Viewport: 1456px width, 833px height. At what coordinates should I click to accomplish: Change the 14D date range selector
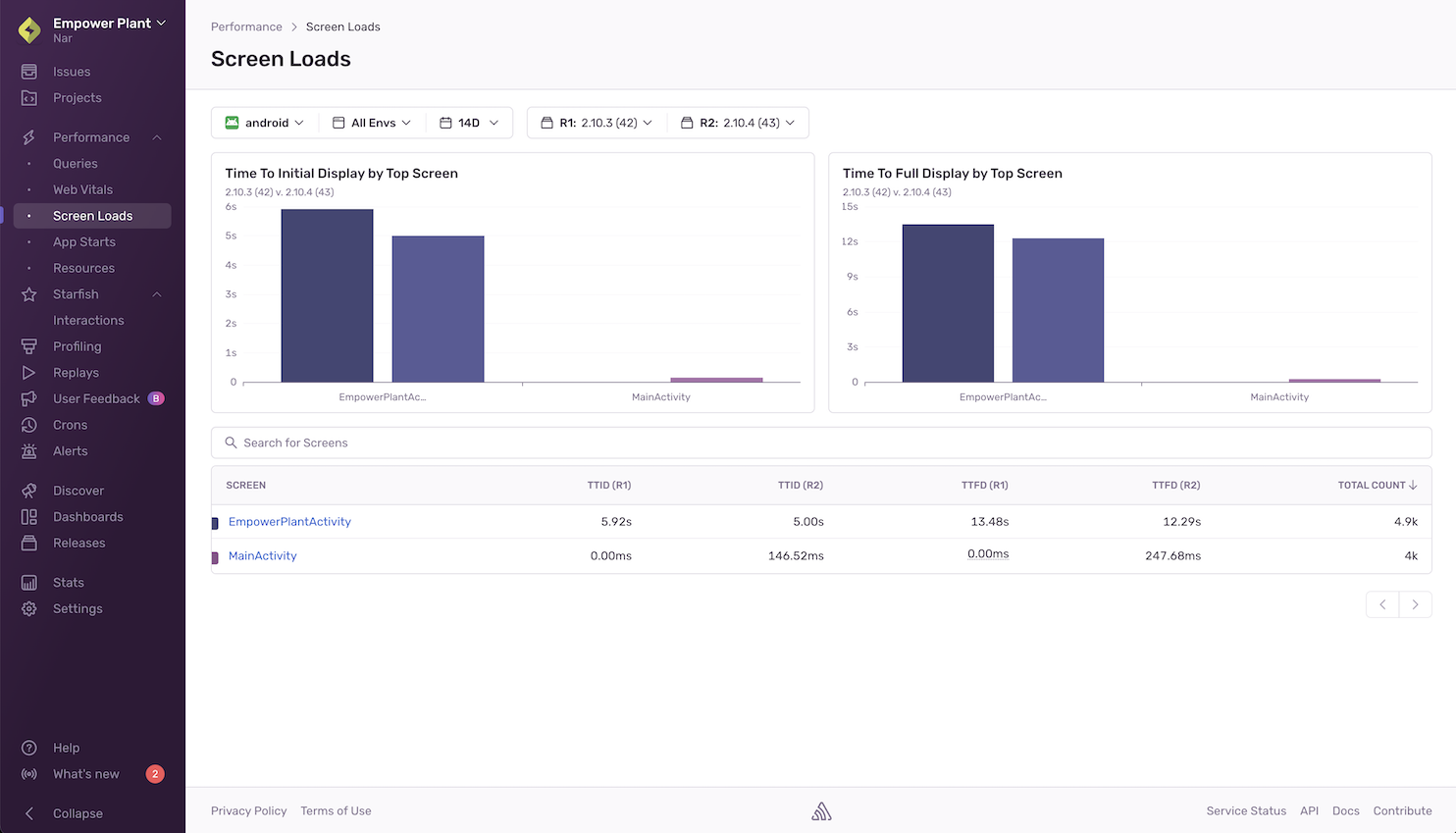(x=469, y=123)
